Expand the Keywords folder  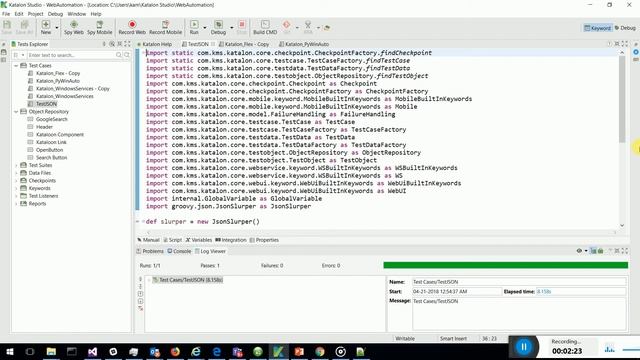click(x=16, y=188)
